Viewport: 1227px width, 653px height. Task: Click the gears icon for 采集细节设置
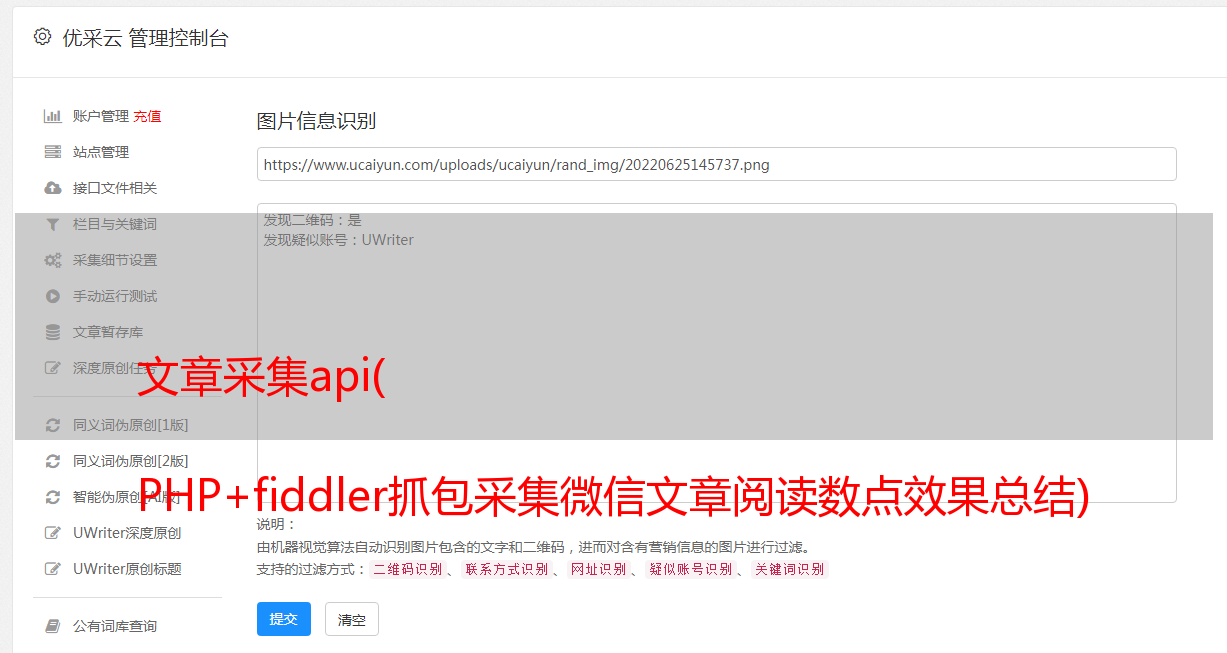(53, 260)
